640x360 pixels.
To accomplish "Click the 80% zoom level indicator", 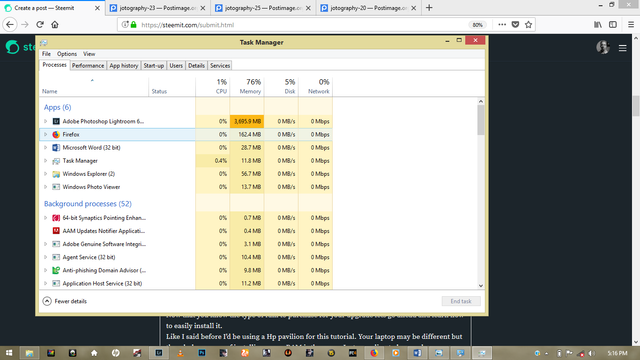I will tap(477, 25).
